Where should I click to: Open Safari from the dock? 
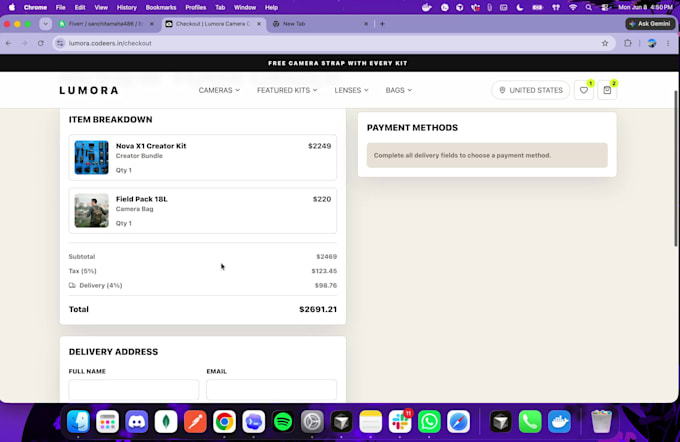[458, 421]
